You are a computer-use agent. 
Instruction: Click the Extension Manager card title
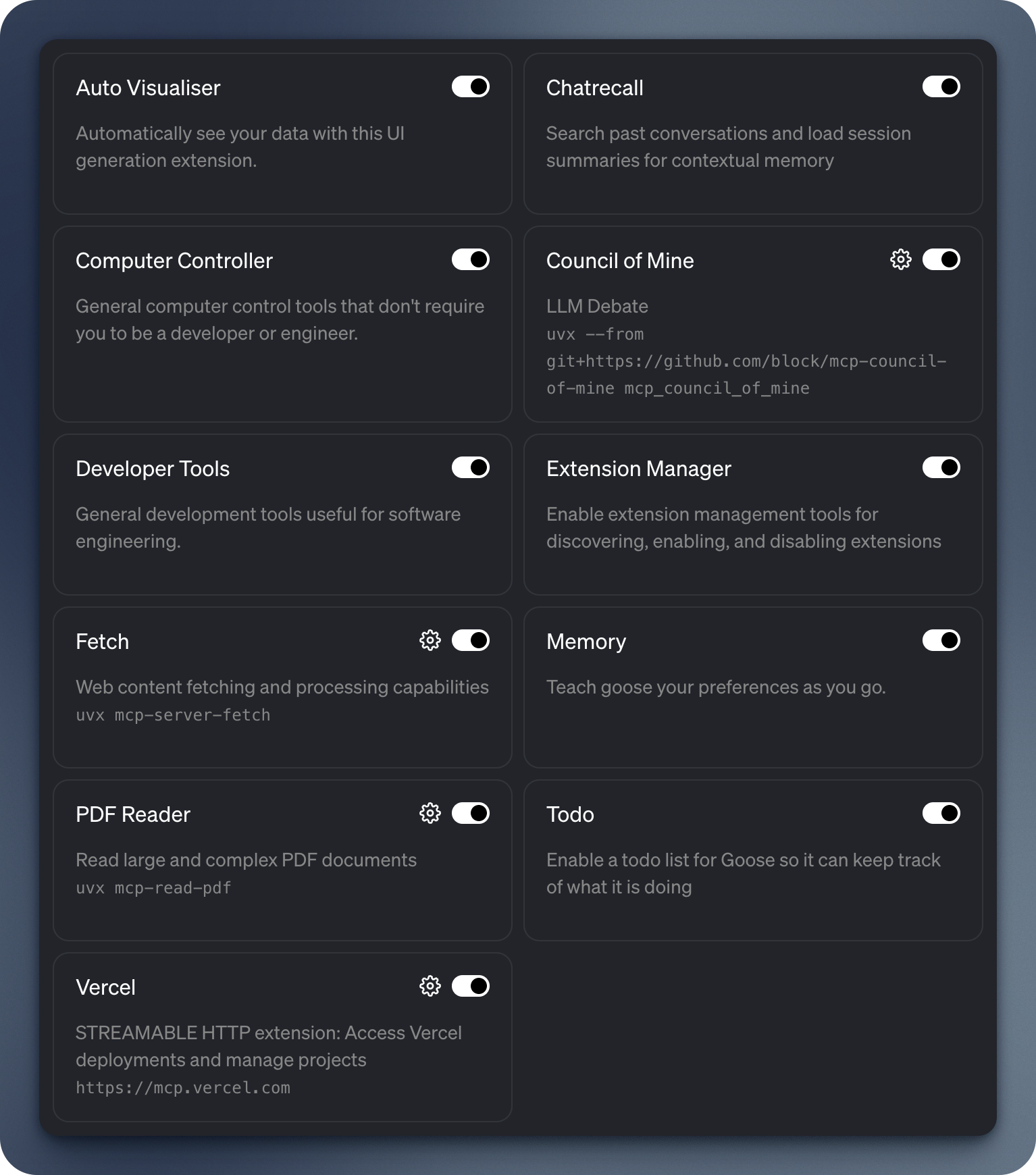tap(638, 469)
